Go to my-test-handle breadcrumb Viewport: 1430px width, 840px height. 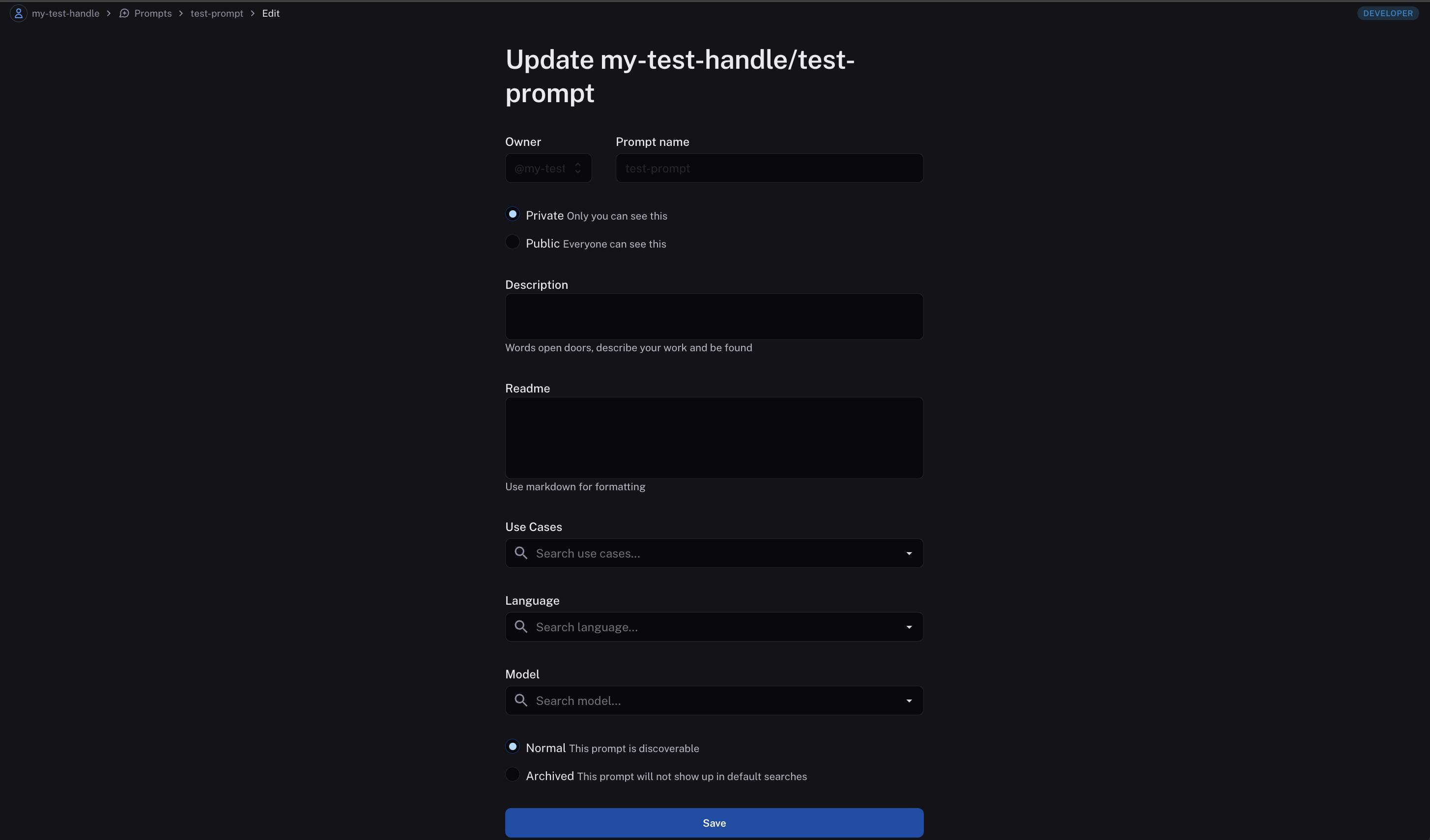pyautogui.click(x=65, y=13)
